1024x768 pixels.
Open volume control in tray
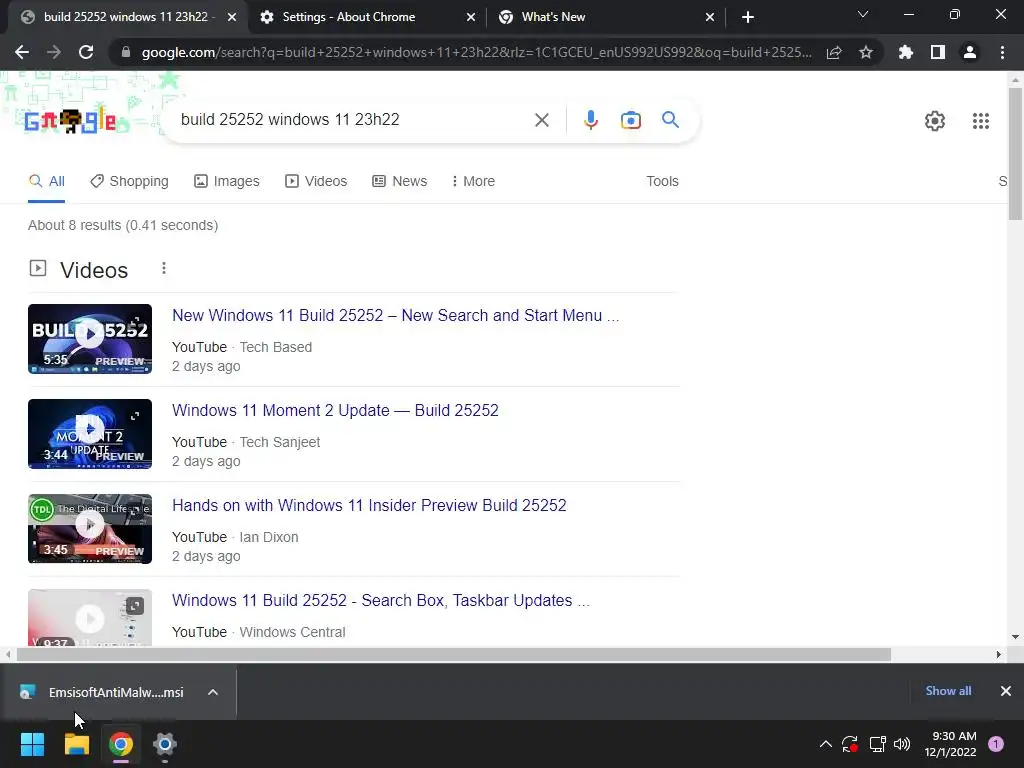[x=902, y=744]
